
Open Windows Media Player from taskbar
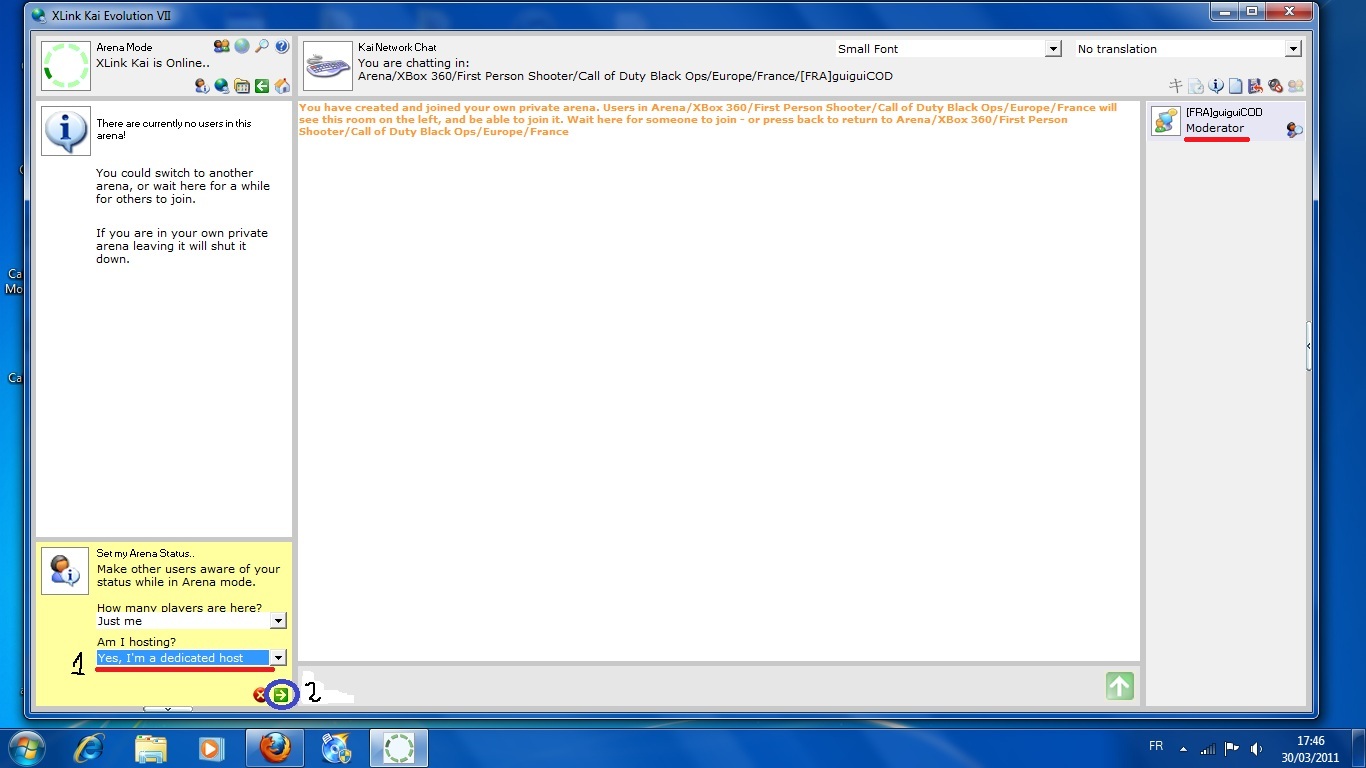point(211,748)
